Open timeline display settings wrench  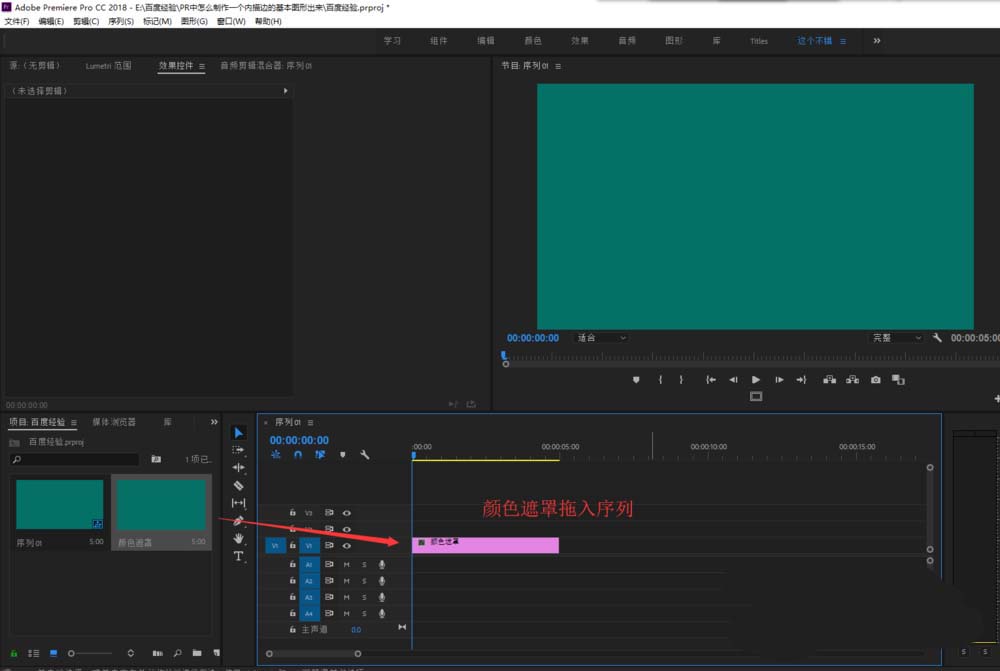point(365,455)
